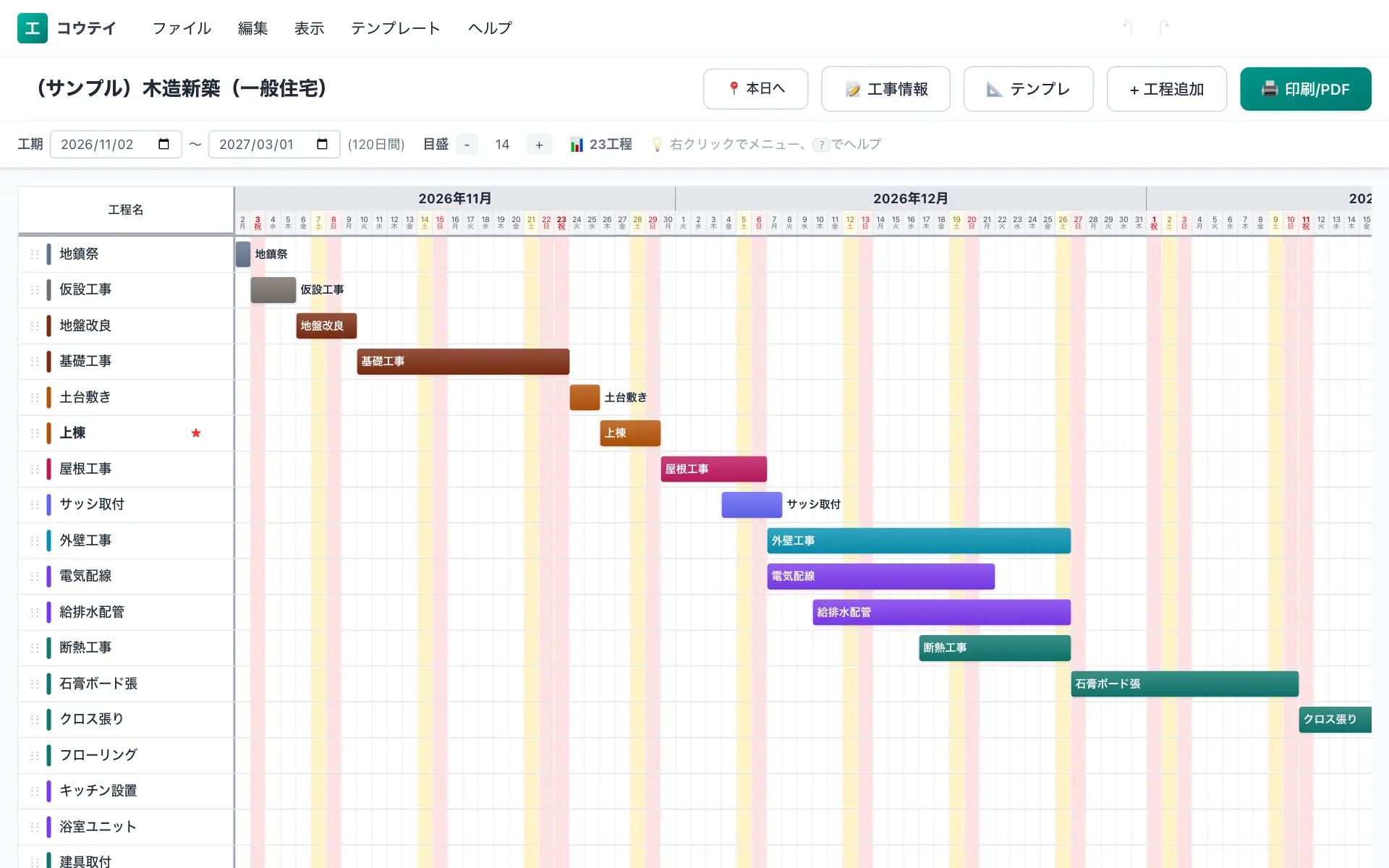
Task: Open calendar picker for start date 2026/11/02
Action: click(x=163, y=144)
